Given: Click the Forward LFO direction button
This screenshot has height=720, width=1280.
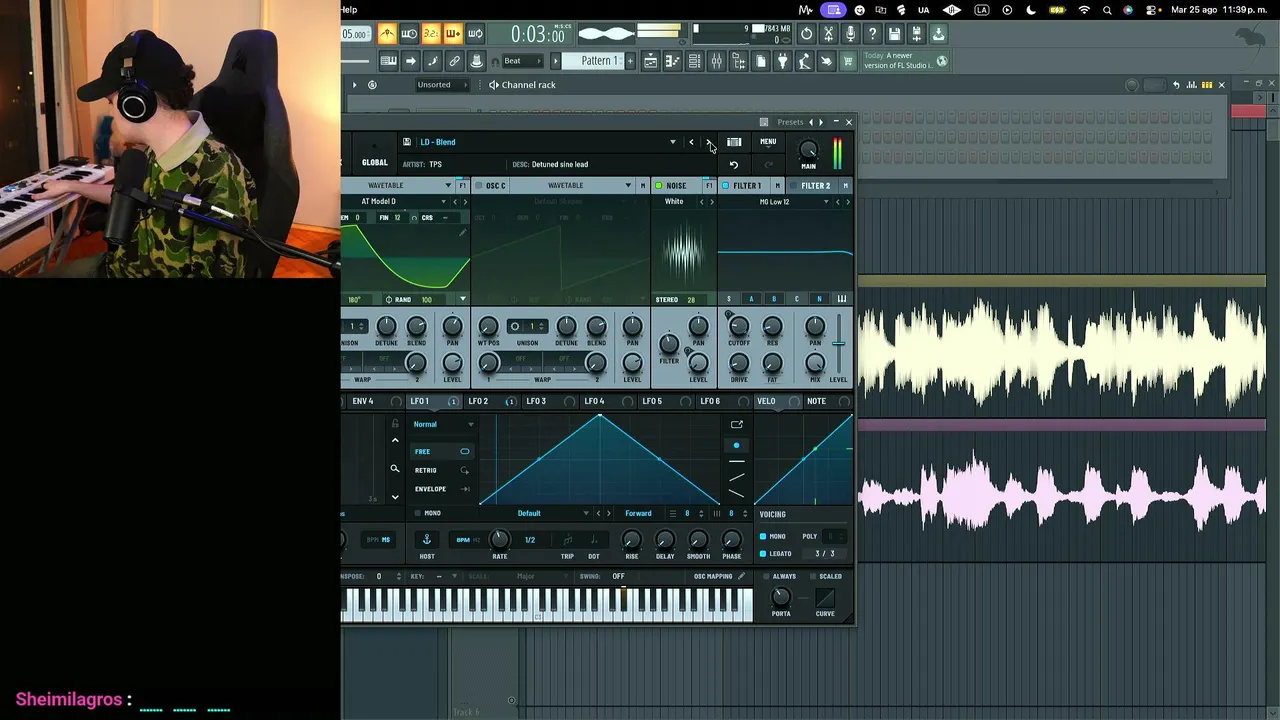Looking at the screenshot, I should pyautogui.click(x=638, y=514).
